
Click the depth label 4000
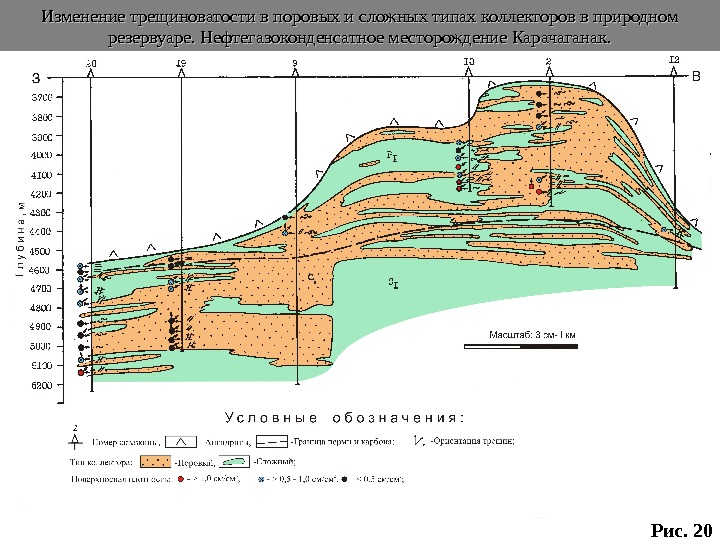click(x=41, y=155)
